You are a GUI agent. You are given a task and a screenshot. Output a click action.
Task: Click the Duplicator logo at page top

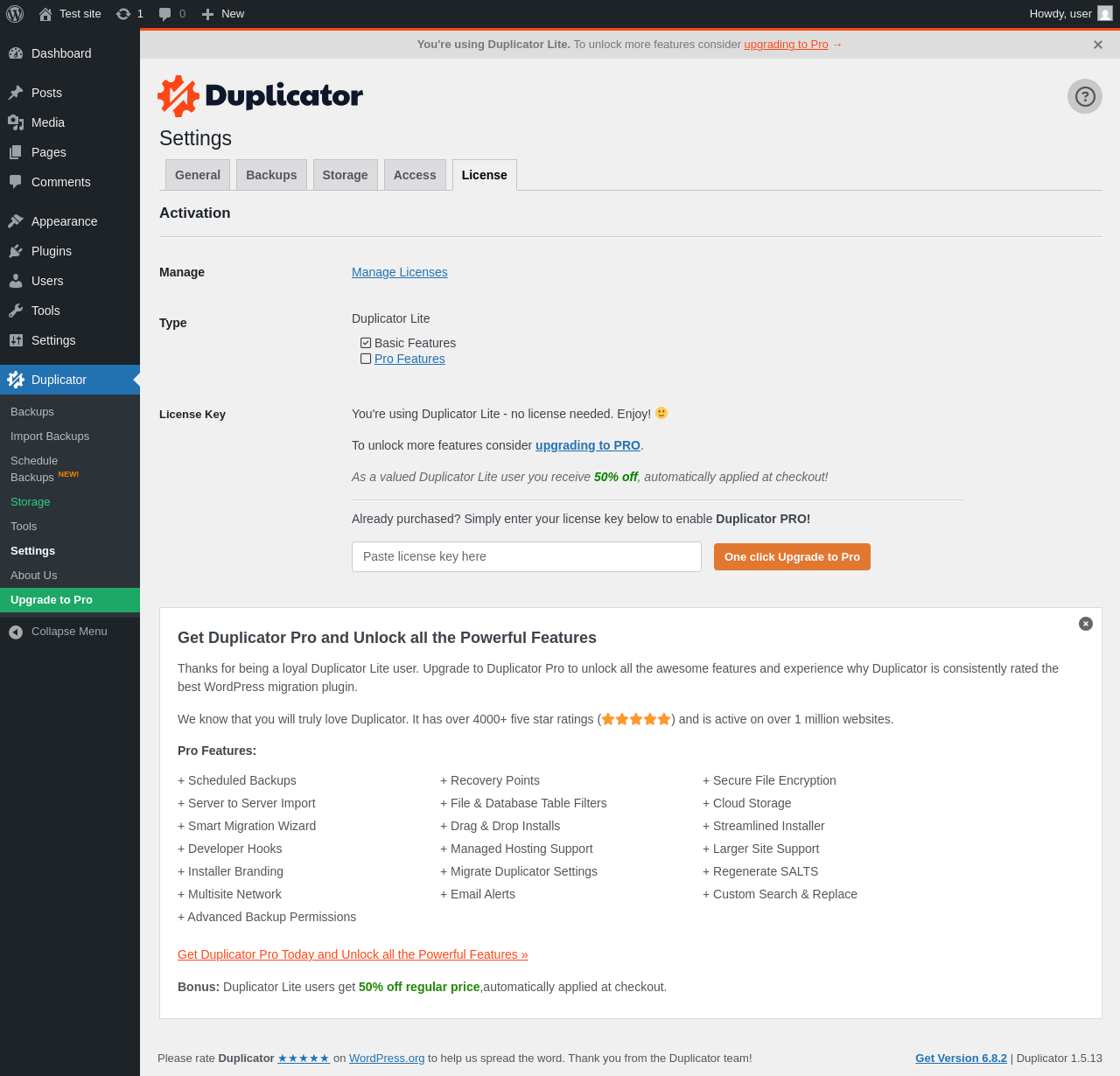pos(260,96)
